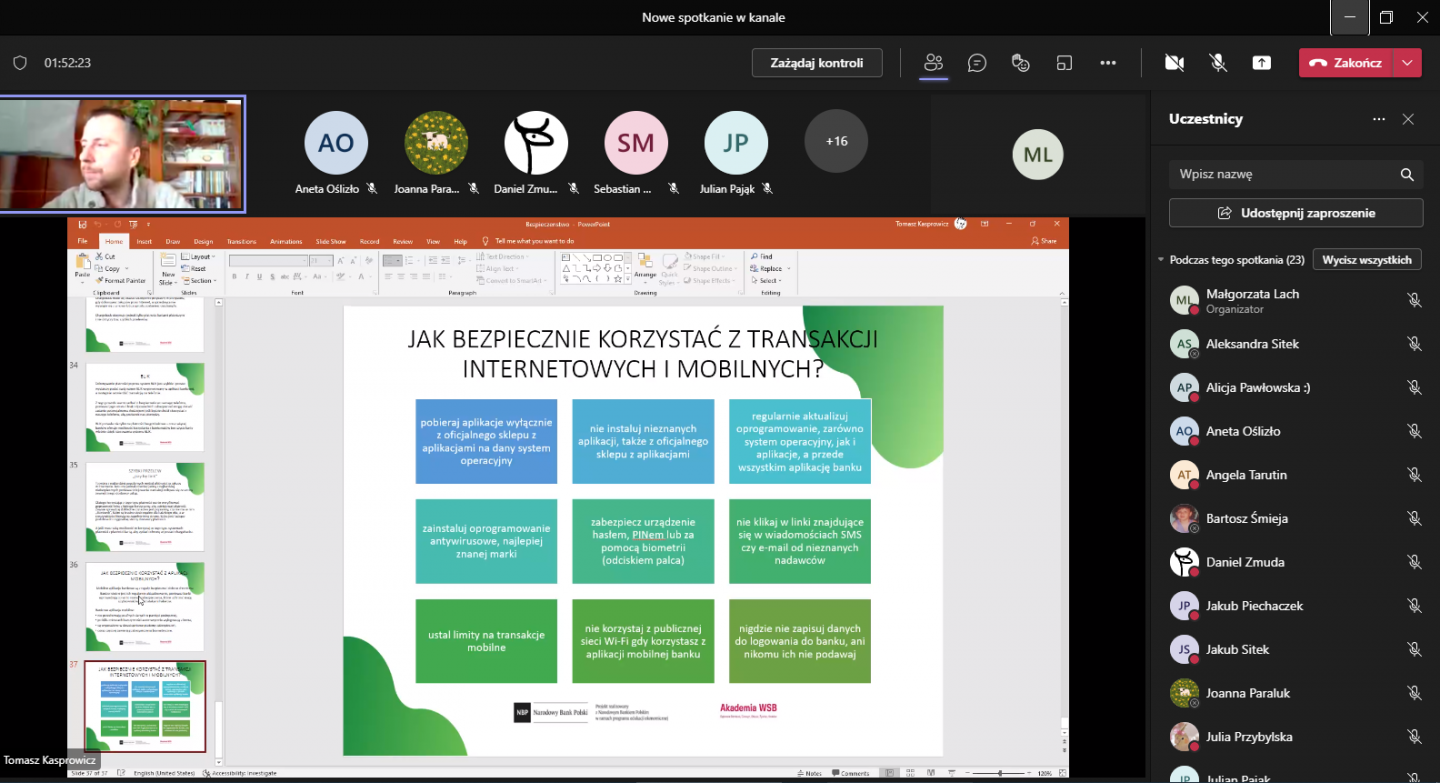Click the Find tool in Editing group

tap(760, 257)
